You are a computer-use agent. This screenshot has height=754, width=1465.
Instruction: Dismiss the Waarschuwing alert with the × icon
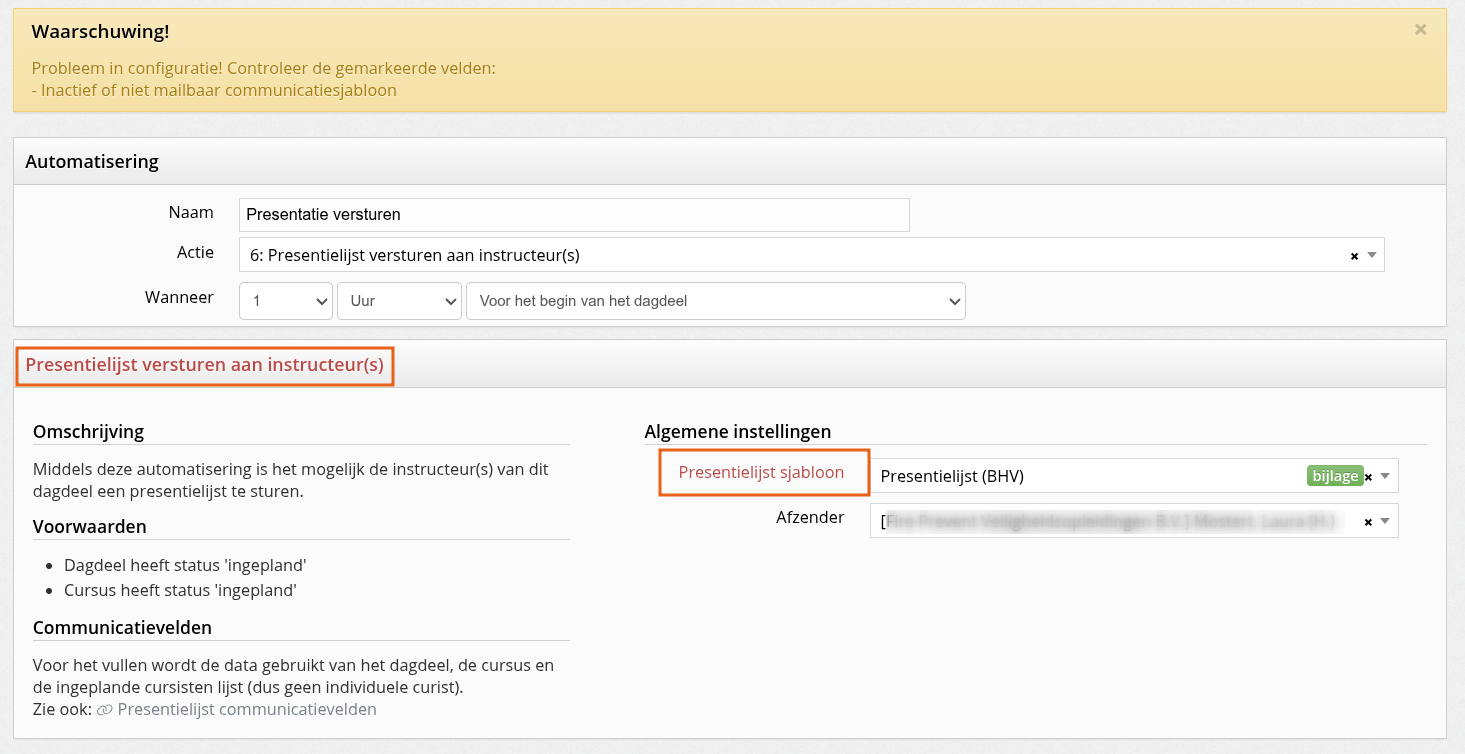click(1420, 30)
